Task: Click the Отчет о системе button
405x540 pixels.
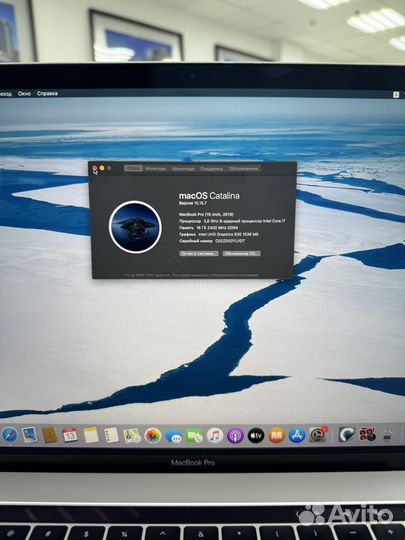Action: pyautogui.click(x=199, y=253)
